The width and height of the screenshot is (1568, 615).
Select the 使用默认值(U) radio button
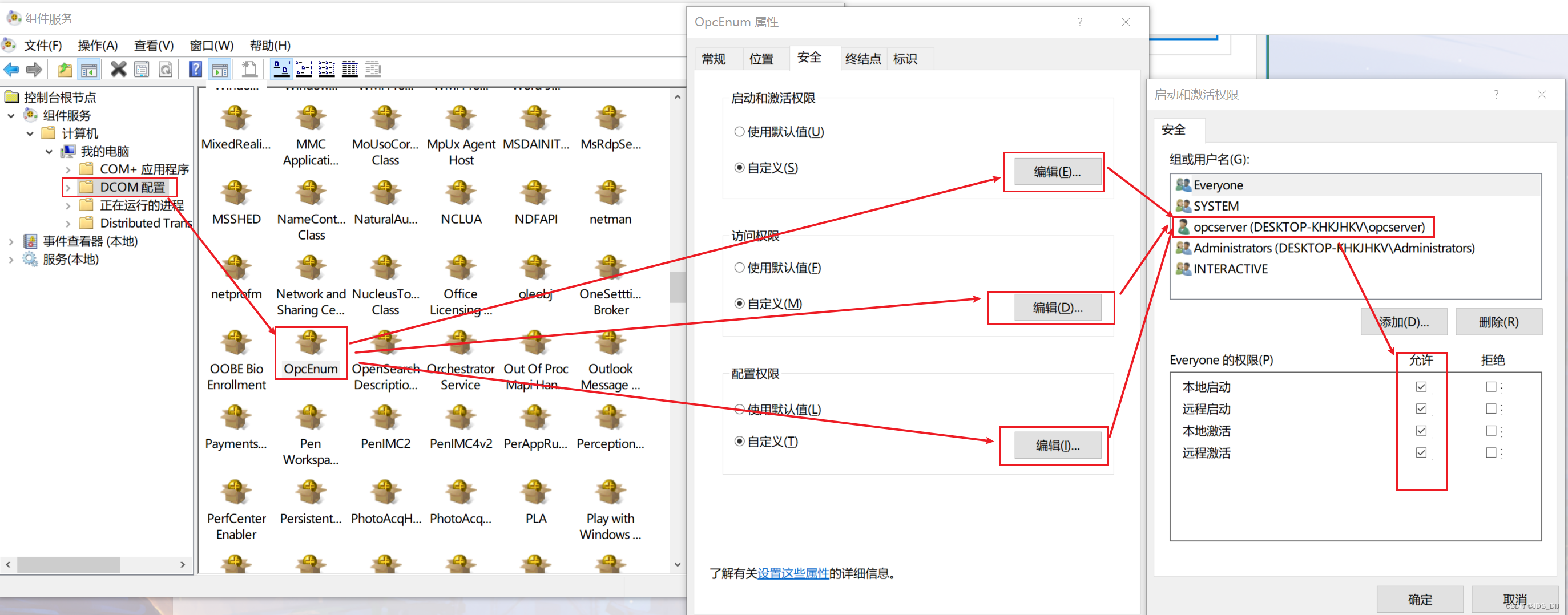pyautogui.click(x=740, y=131)
